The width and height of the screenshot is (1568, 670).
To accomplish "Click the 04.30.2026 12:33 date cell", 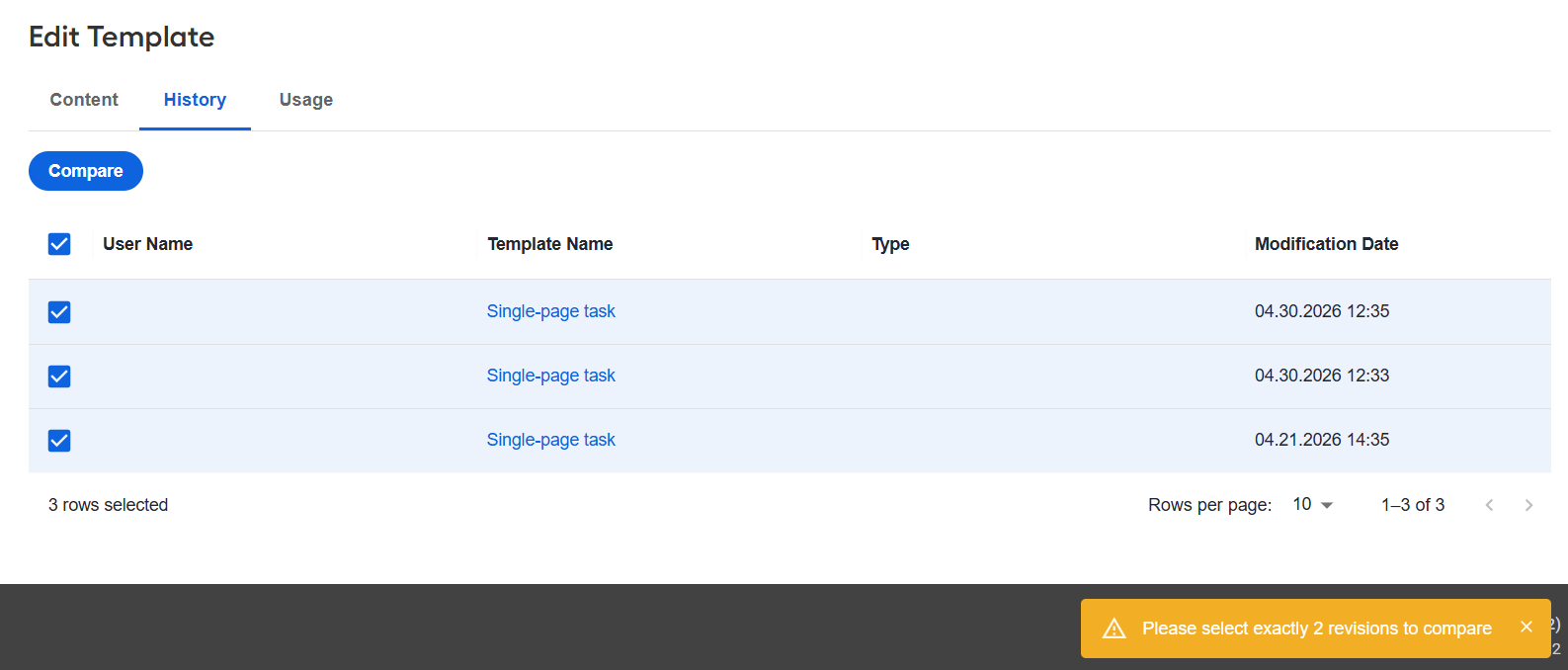I will [x=1322, y=376].
